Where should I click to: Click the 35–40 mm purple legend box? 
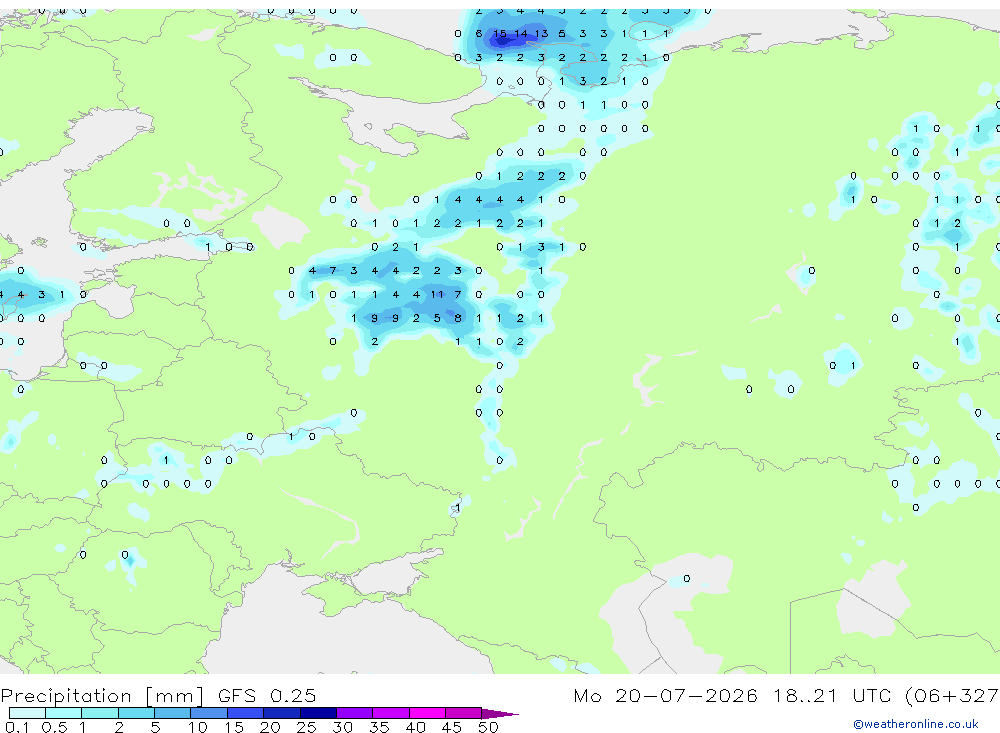[x=391, y=713]
